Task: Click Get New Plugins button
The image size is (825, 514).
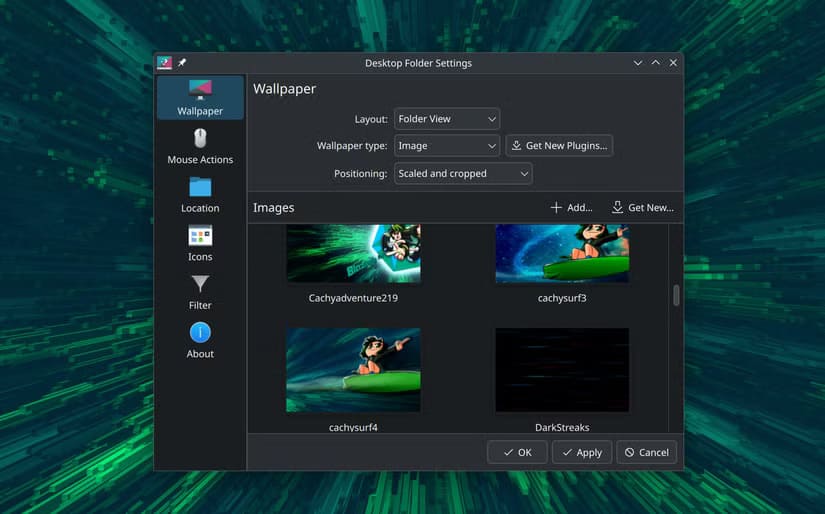Action: [559, 146]
